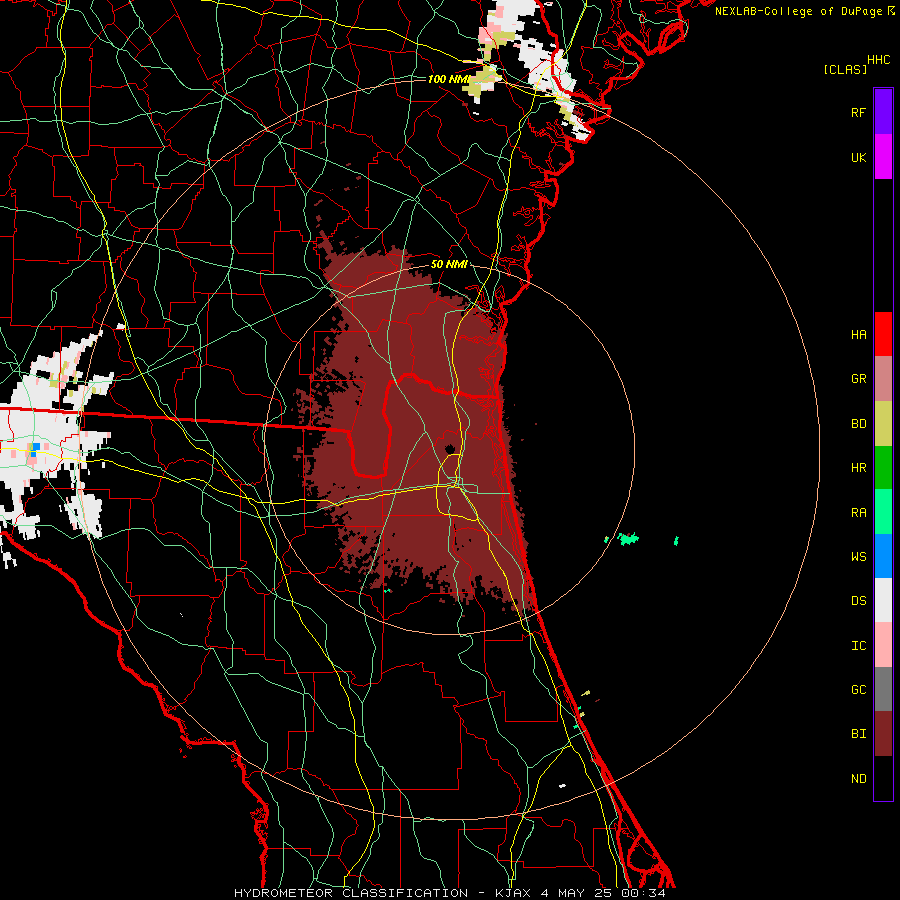Click the BD legend label

pyautogui.click(x=859, y=424)
